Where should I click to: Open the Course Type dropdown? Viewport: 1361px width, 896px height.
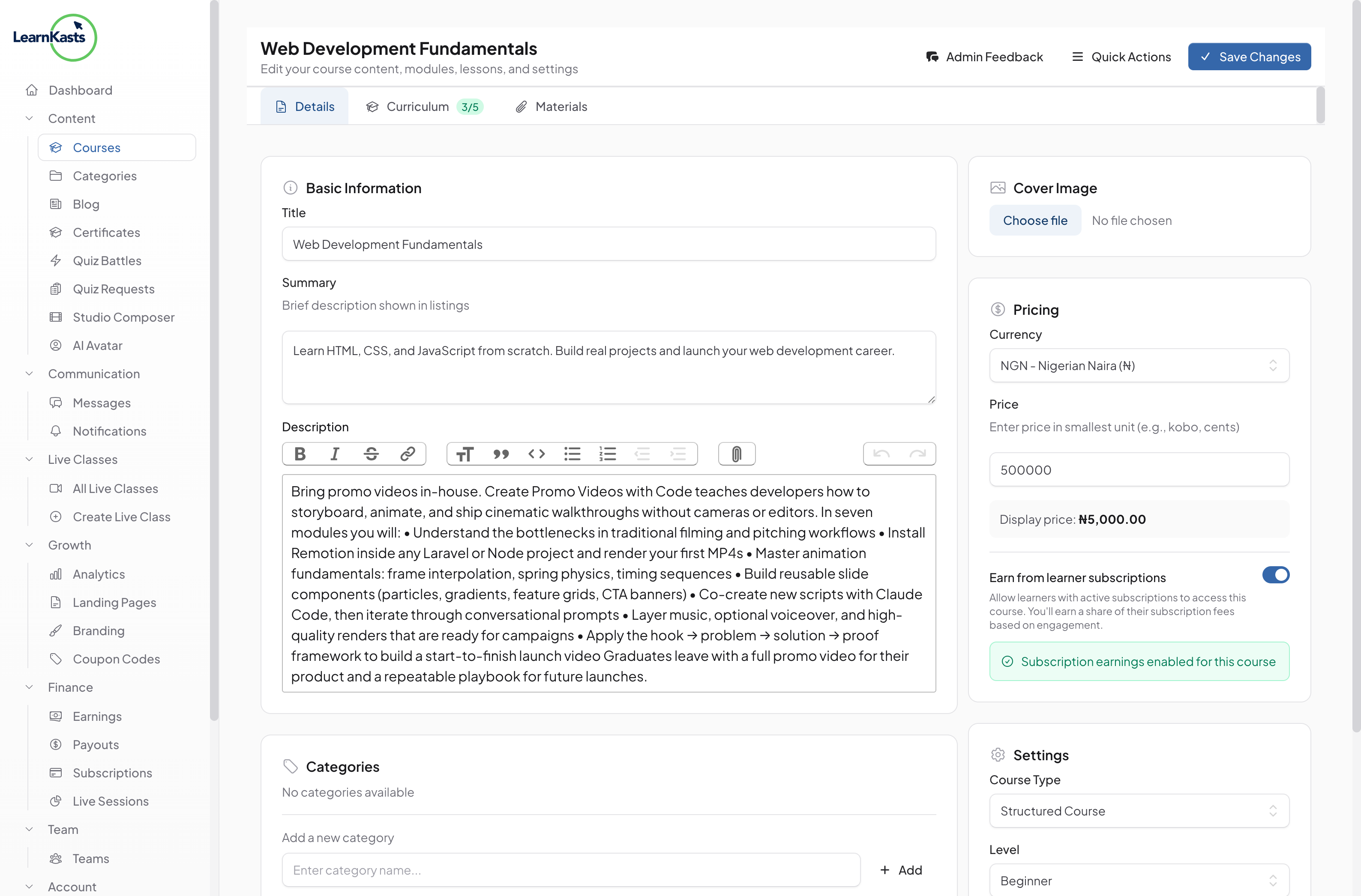(x=1139, y=811)
